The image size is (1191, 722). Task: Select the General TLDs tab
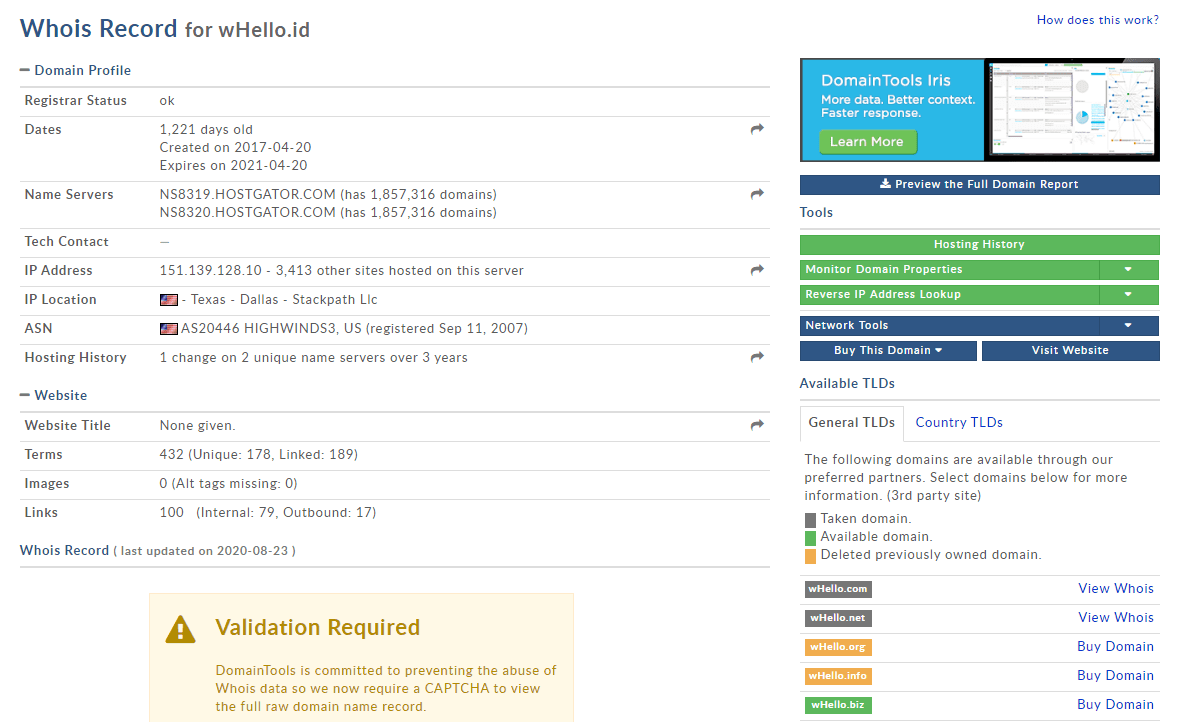(852, 423)
